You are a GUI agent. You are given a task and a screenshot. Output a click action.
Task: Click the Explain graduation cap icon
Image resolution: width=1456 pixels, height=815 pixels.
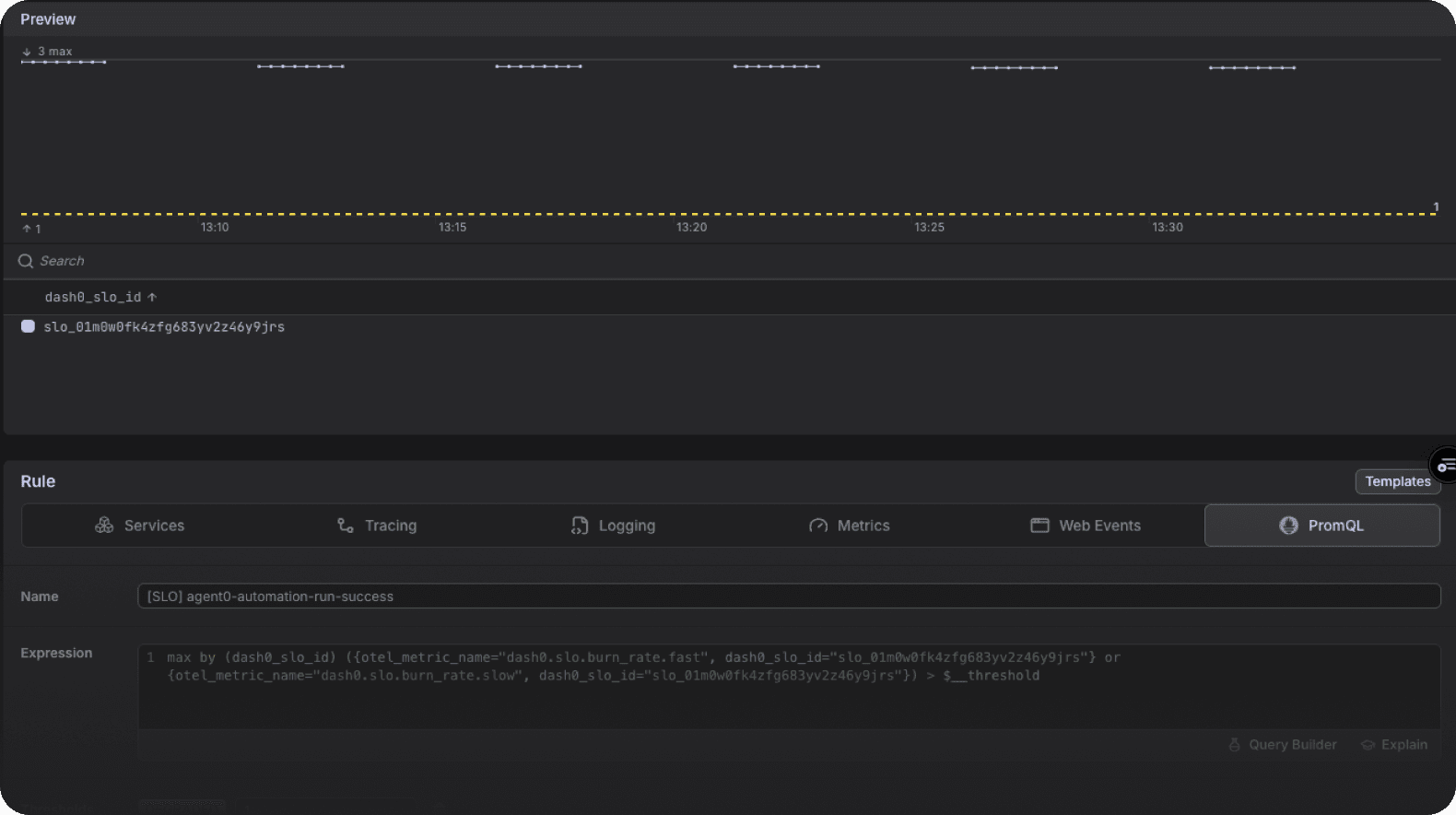[1368, 745]
